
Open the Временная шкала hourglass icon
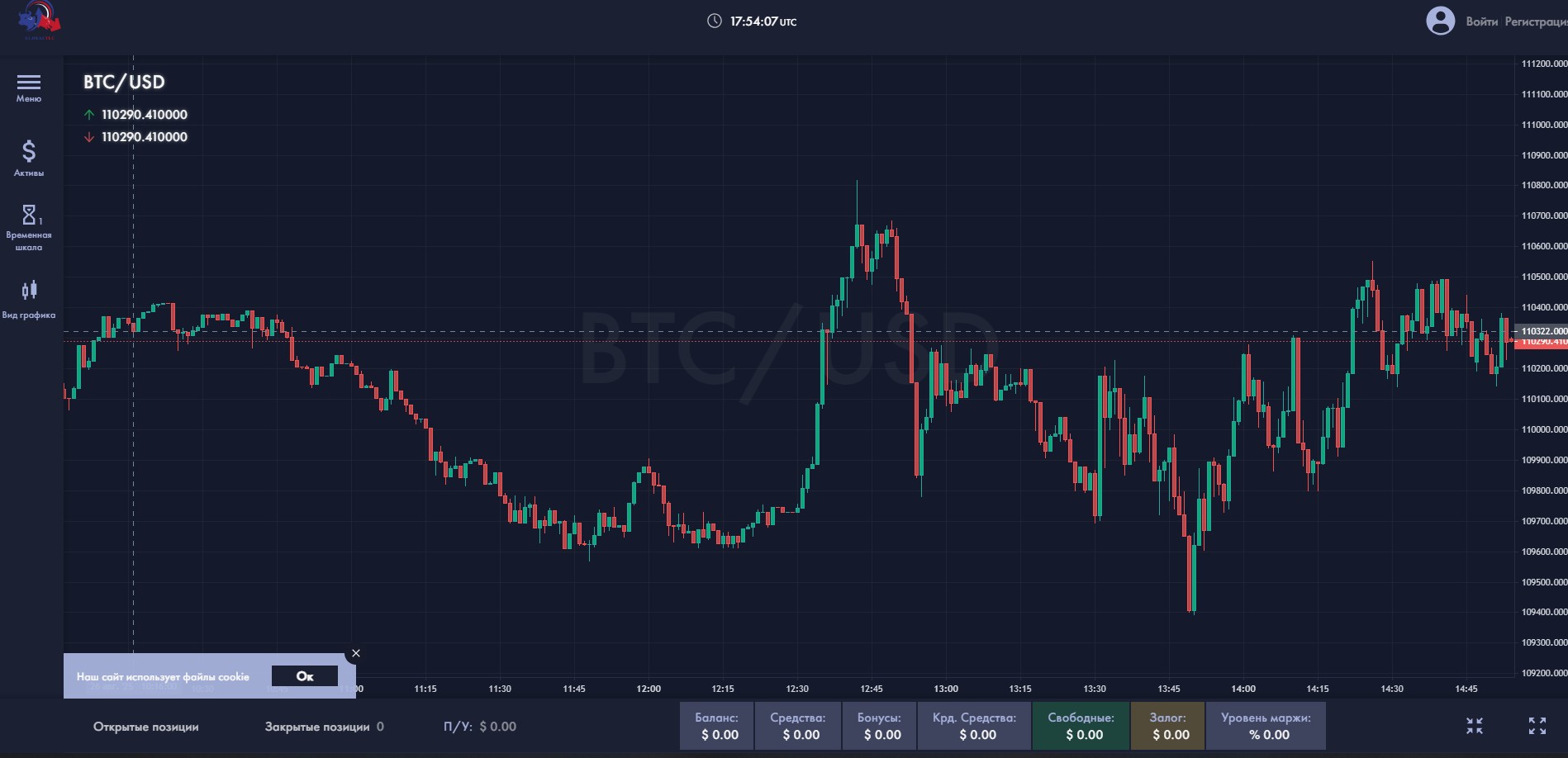click(30, 215)
